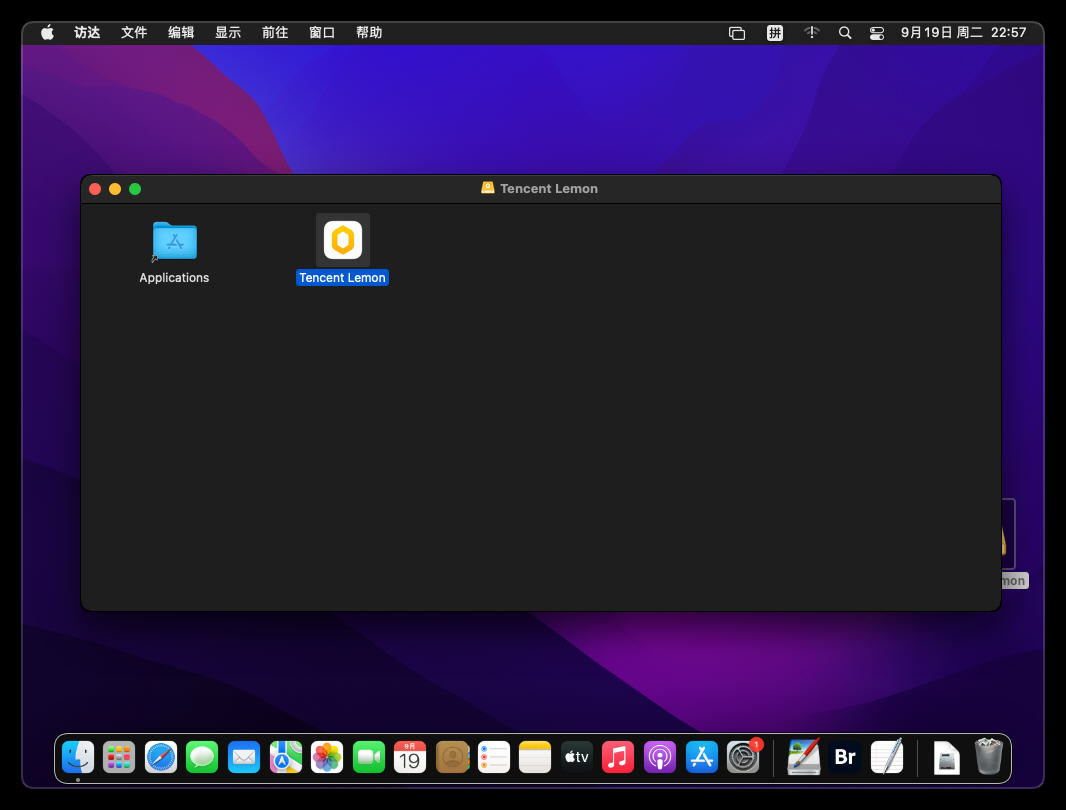The image size is (1066, 810).
Task: Open Spotlight search
Action: [x=845, y=33]
